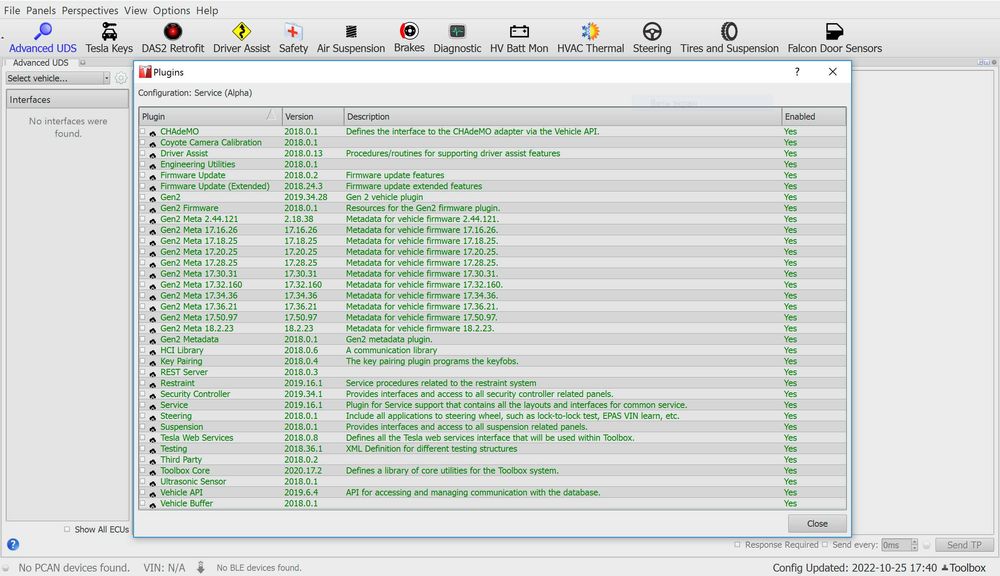Toggle the Response Required checkbox
Screen dimensions: 1000x576
pos(738,545)
